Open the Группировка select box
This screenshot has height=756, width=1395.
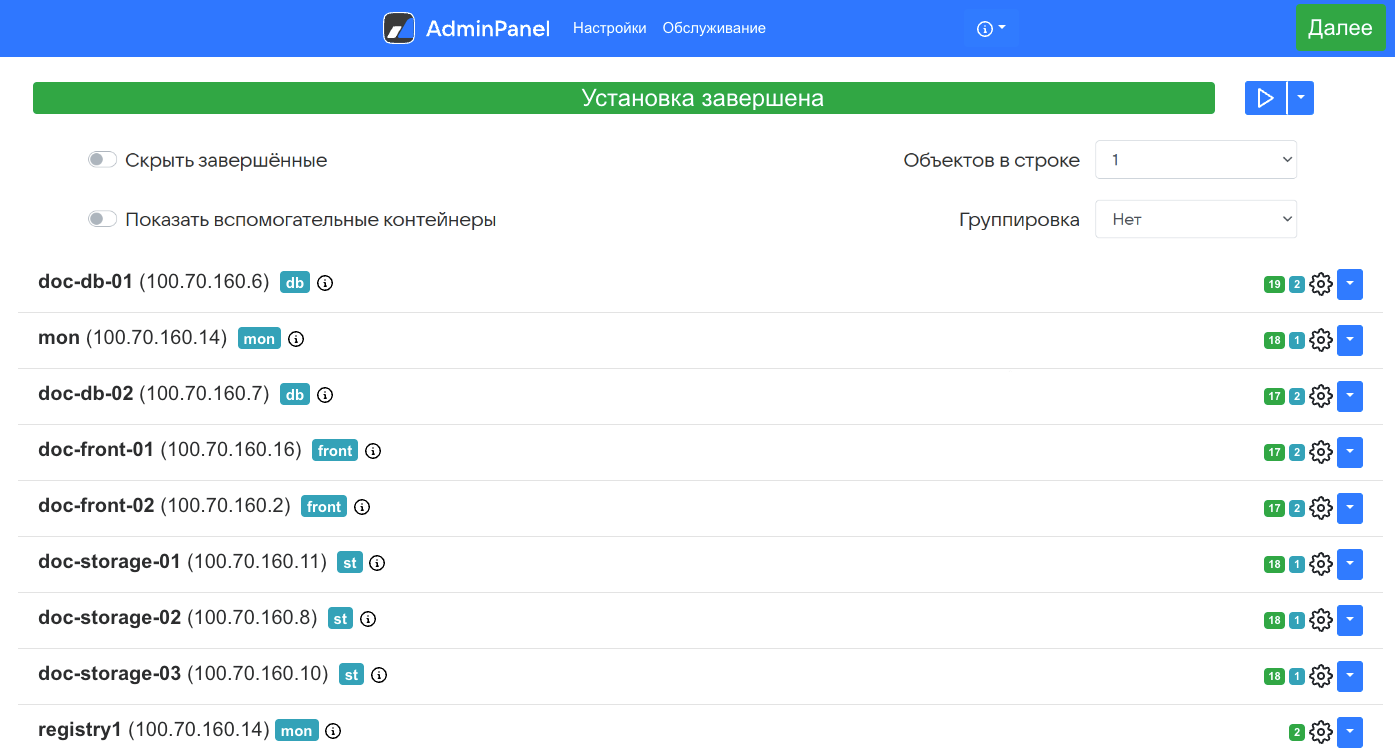click(1195, 219)
